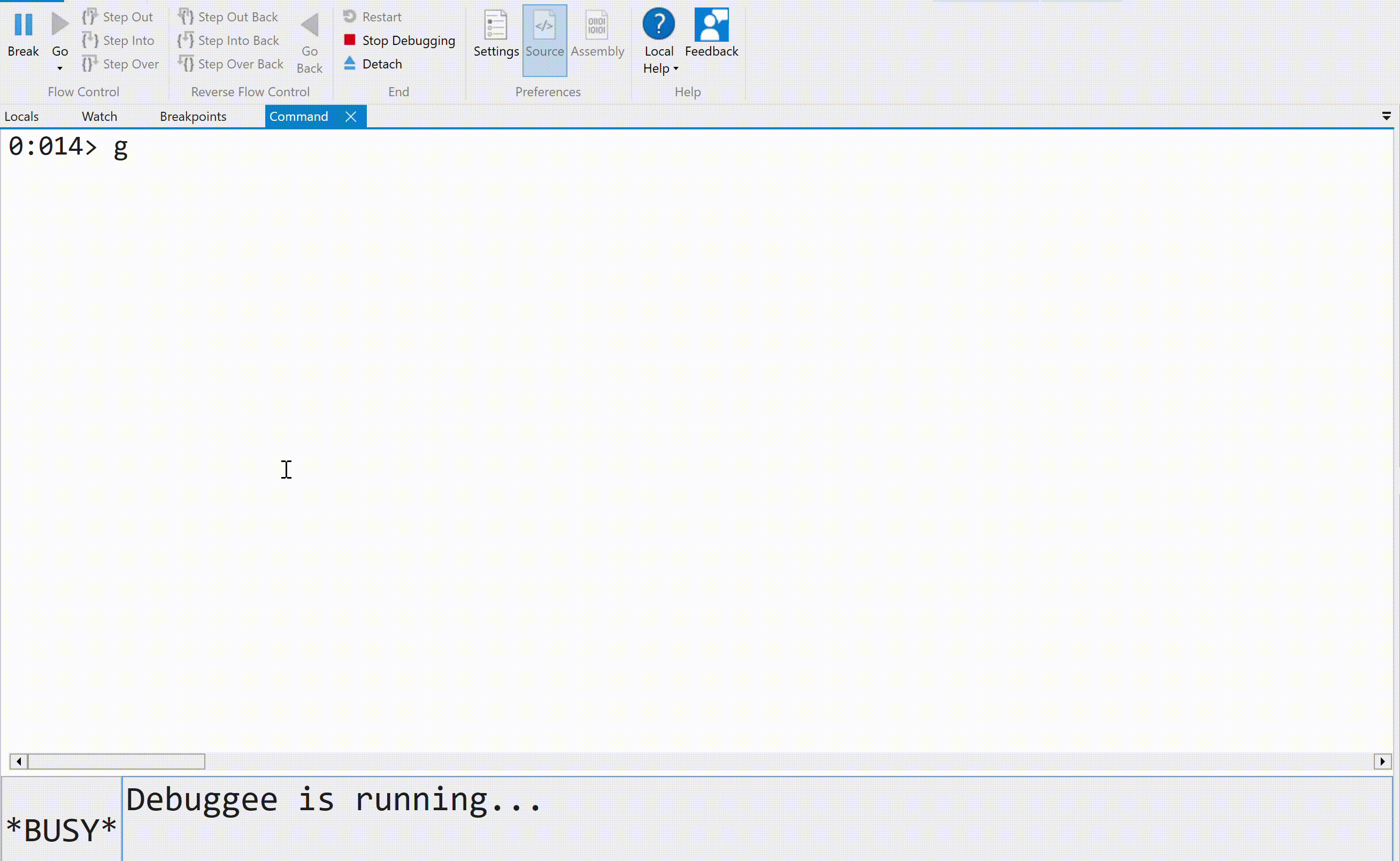Expand the Go dropdown arrow
The image size is (1400, 861).
coord(60,69)
